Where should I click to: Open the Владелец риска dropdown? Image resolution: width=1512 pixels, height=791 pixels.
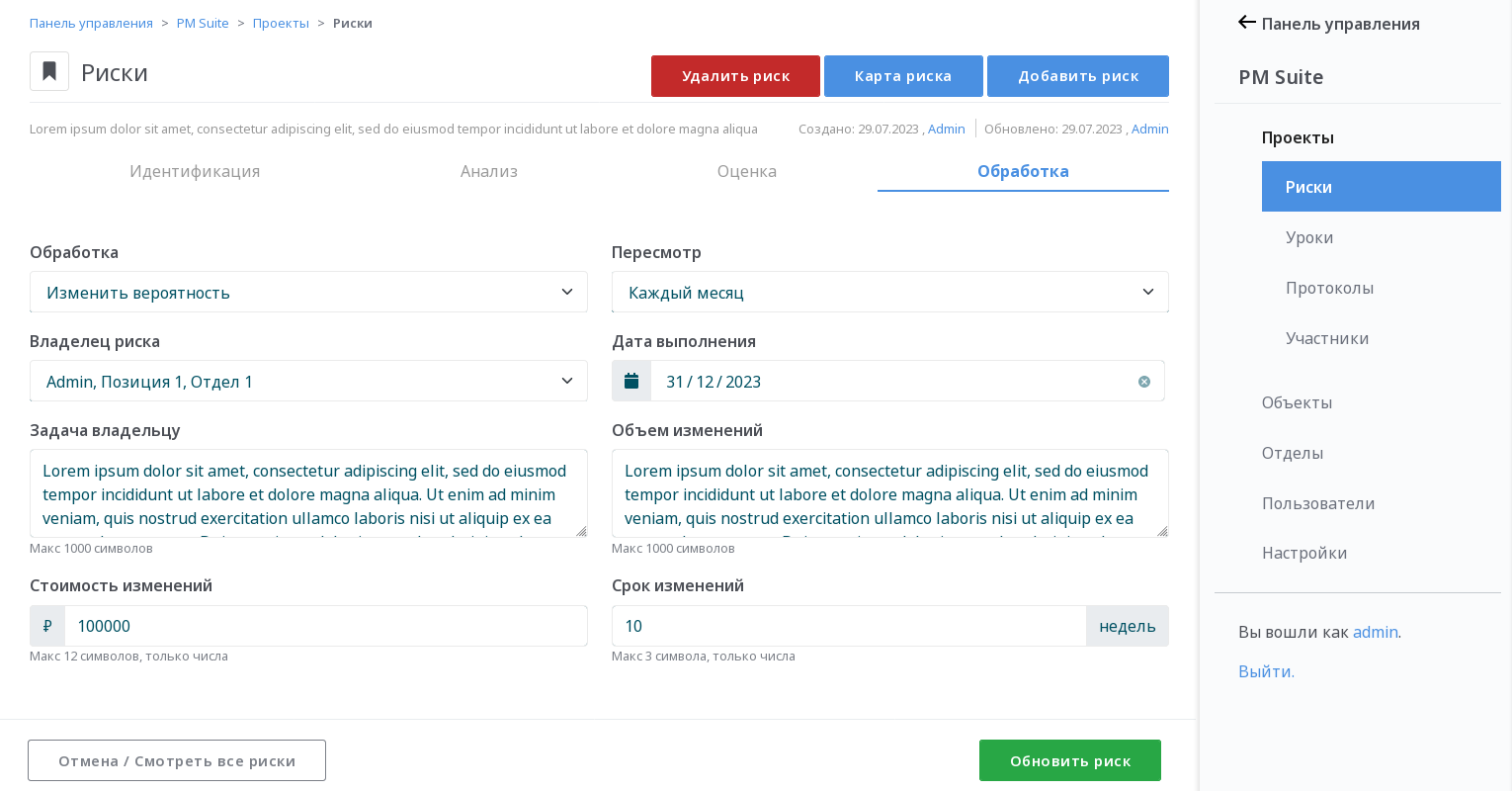coord(308,381)
